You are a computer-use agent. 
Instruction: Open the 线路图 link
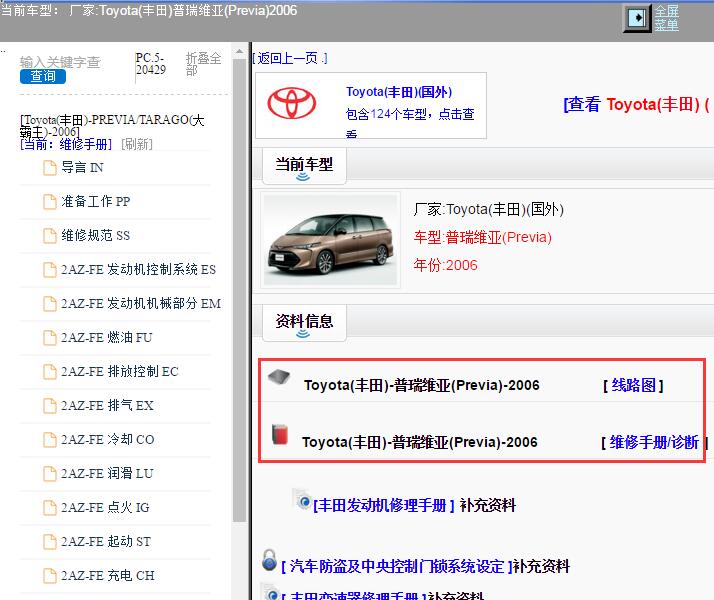coord(633,386)
